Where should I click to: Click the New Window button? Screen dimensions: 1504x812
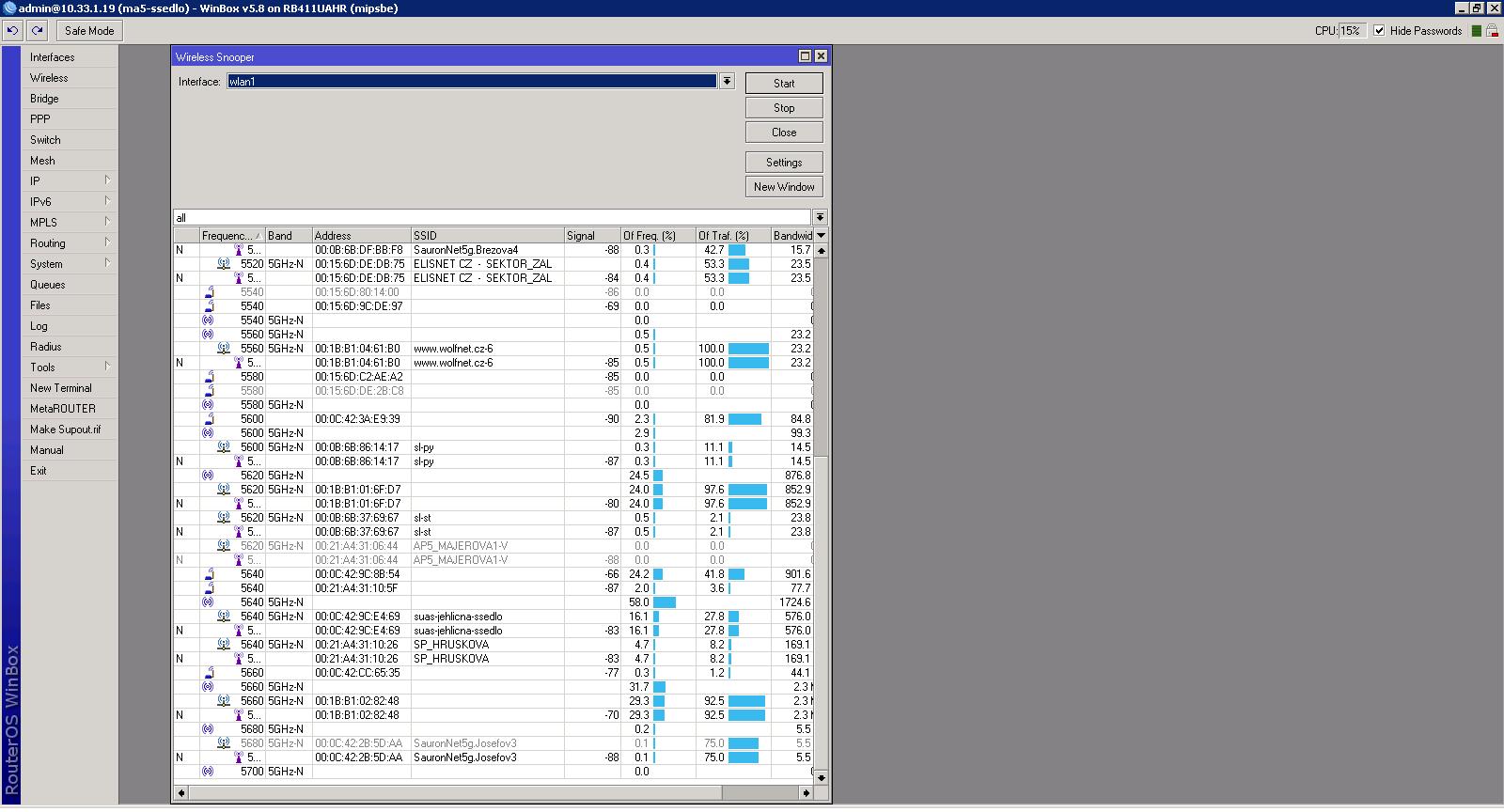(x=784, y=187)
